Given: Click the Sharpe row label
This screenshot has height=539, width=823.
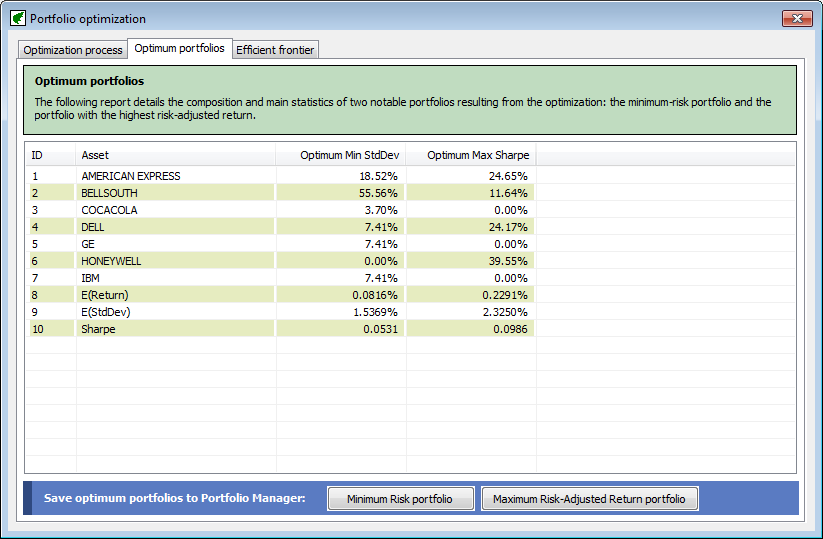Looking at the screenshot, I should (x=98, y=329).
